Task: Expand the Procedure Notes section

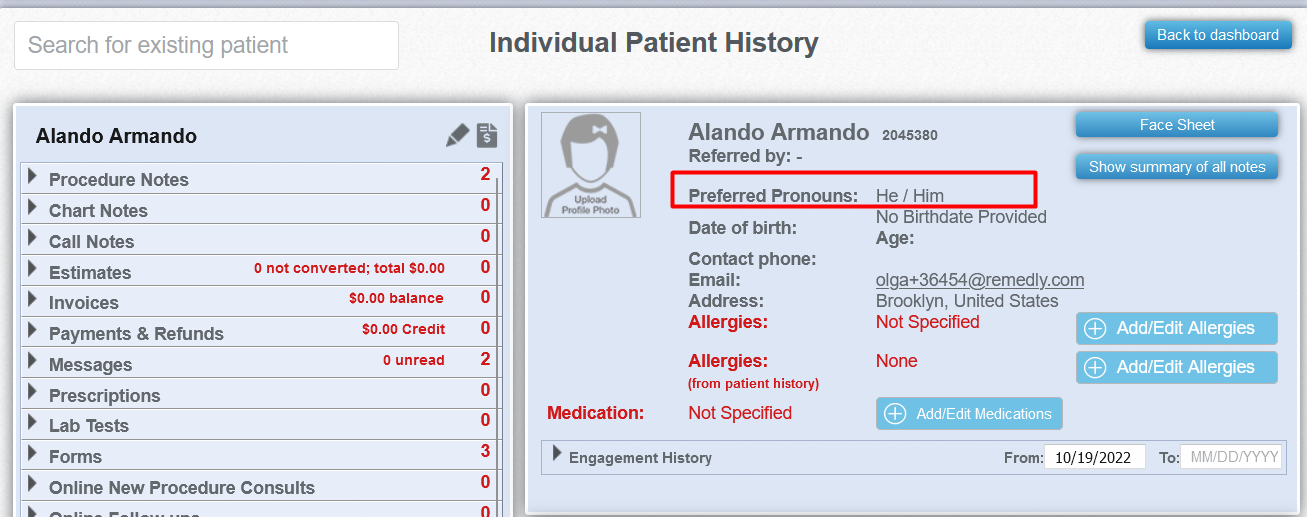Action: (261, 179)
